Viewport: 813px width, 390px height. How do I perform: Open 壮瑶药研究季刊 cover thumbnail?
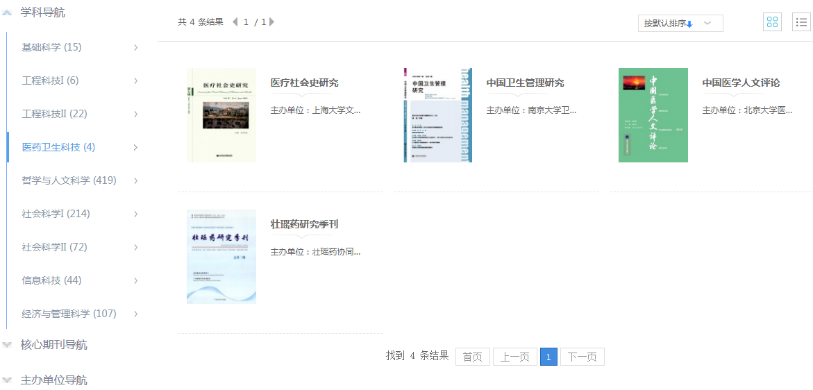221,257
